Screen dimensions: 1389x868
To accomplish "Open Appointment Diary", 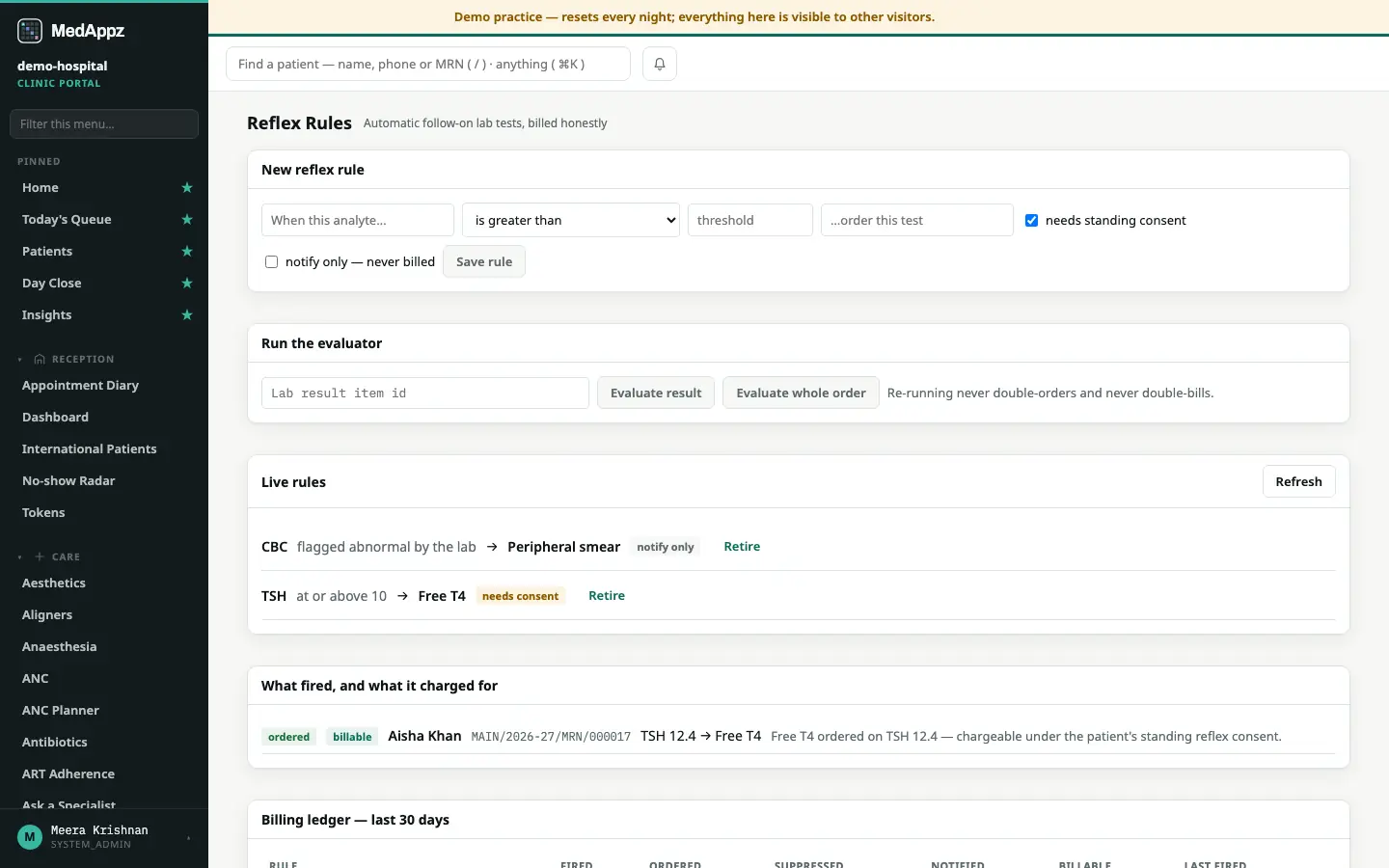I will pyautogui.click(x=81, y=386).
